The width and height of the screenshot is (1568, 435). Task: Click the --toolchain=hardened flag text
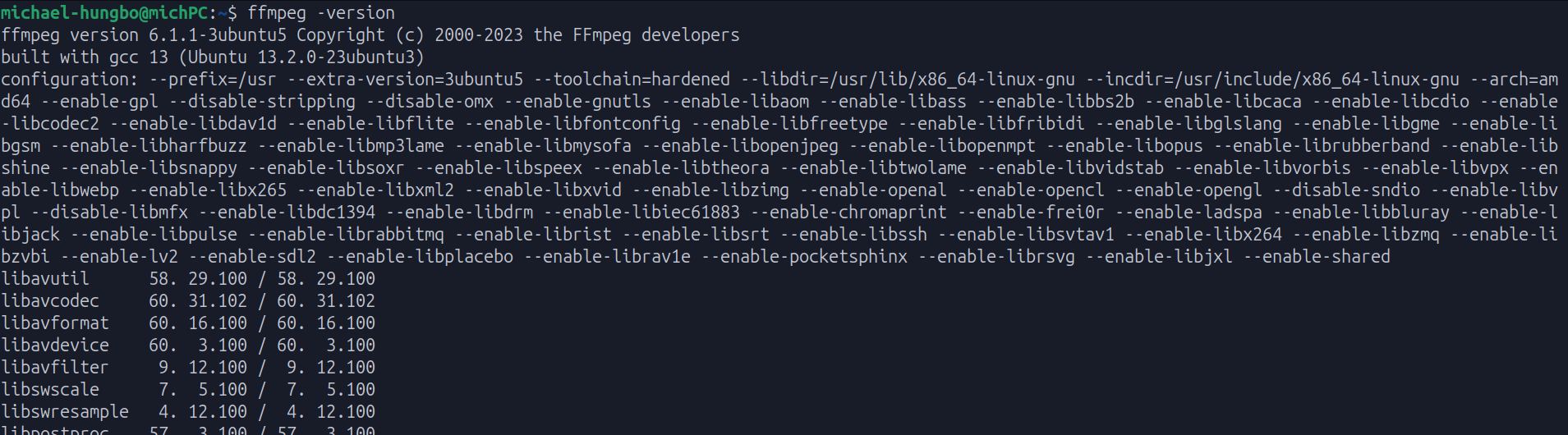(632, 80)
